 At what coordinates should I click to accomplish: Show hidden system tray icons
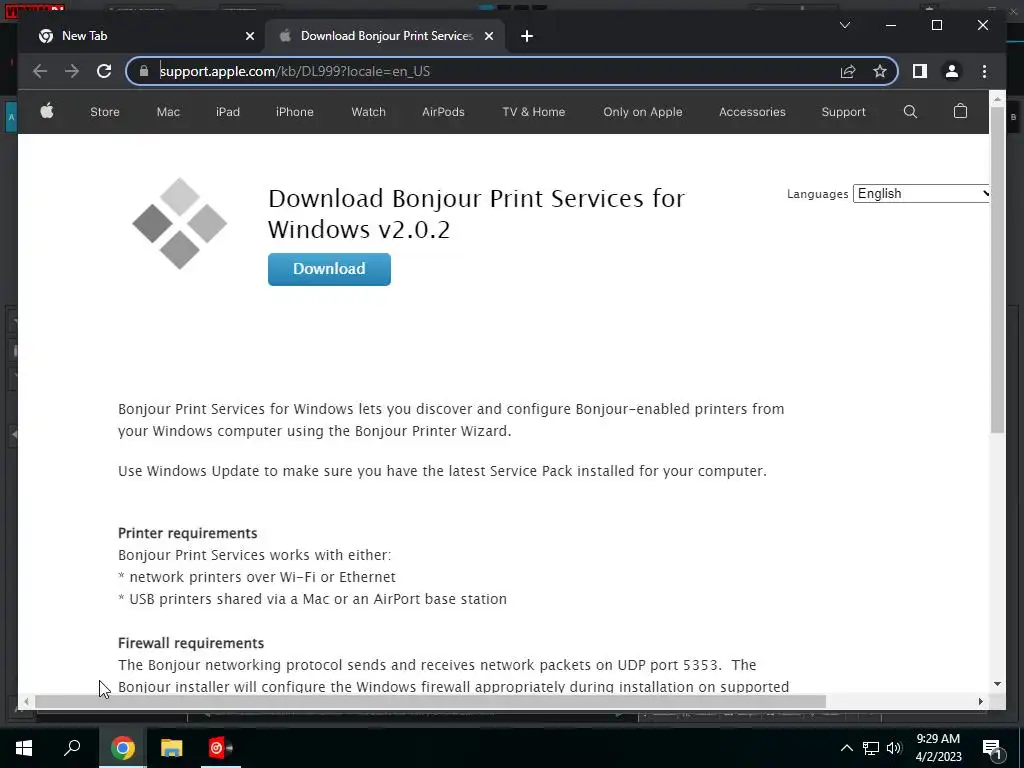[x=846, y=748]
